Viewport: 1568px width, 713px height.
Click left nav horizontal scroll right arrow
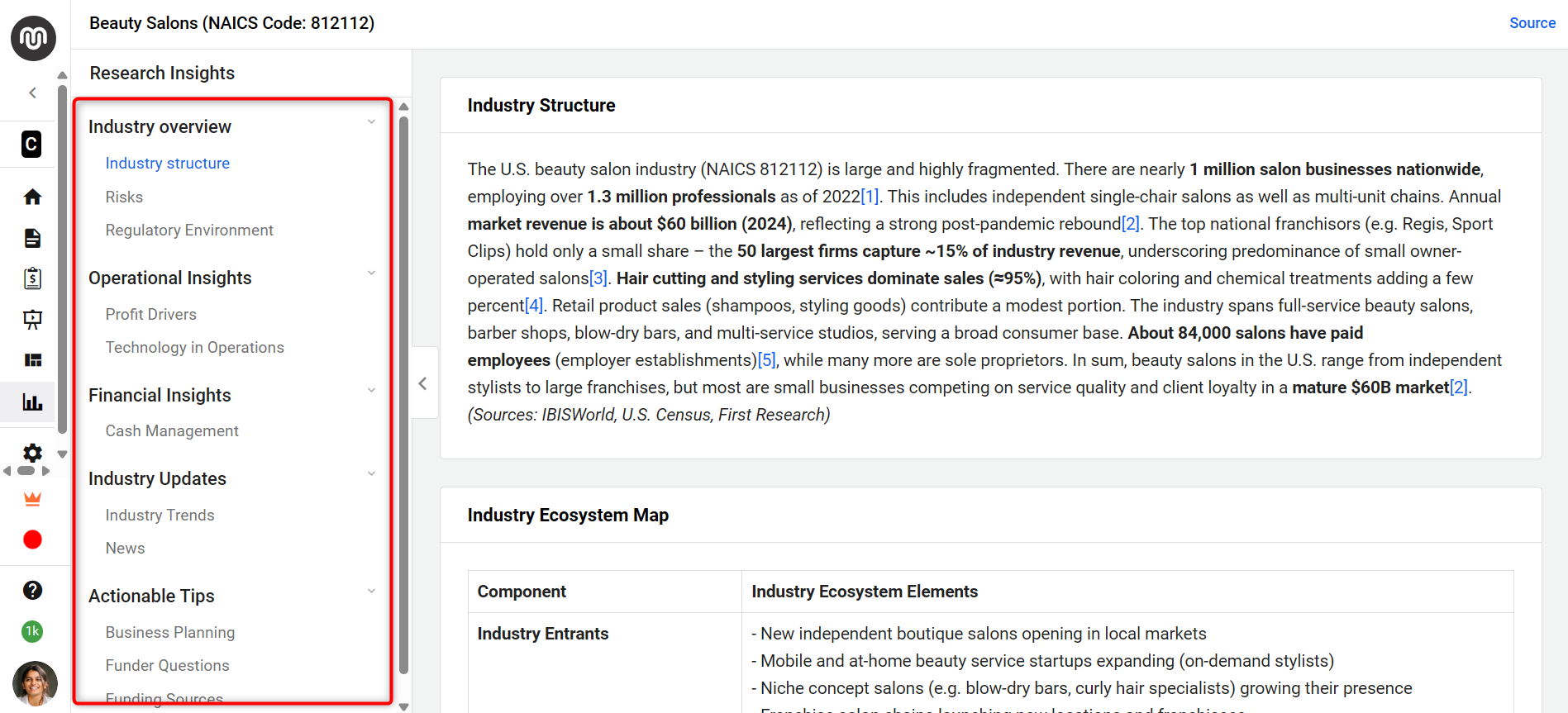click(46, 471)
